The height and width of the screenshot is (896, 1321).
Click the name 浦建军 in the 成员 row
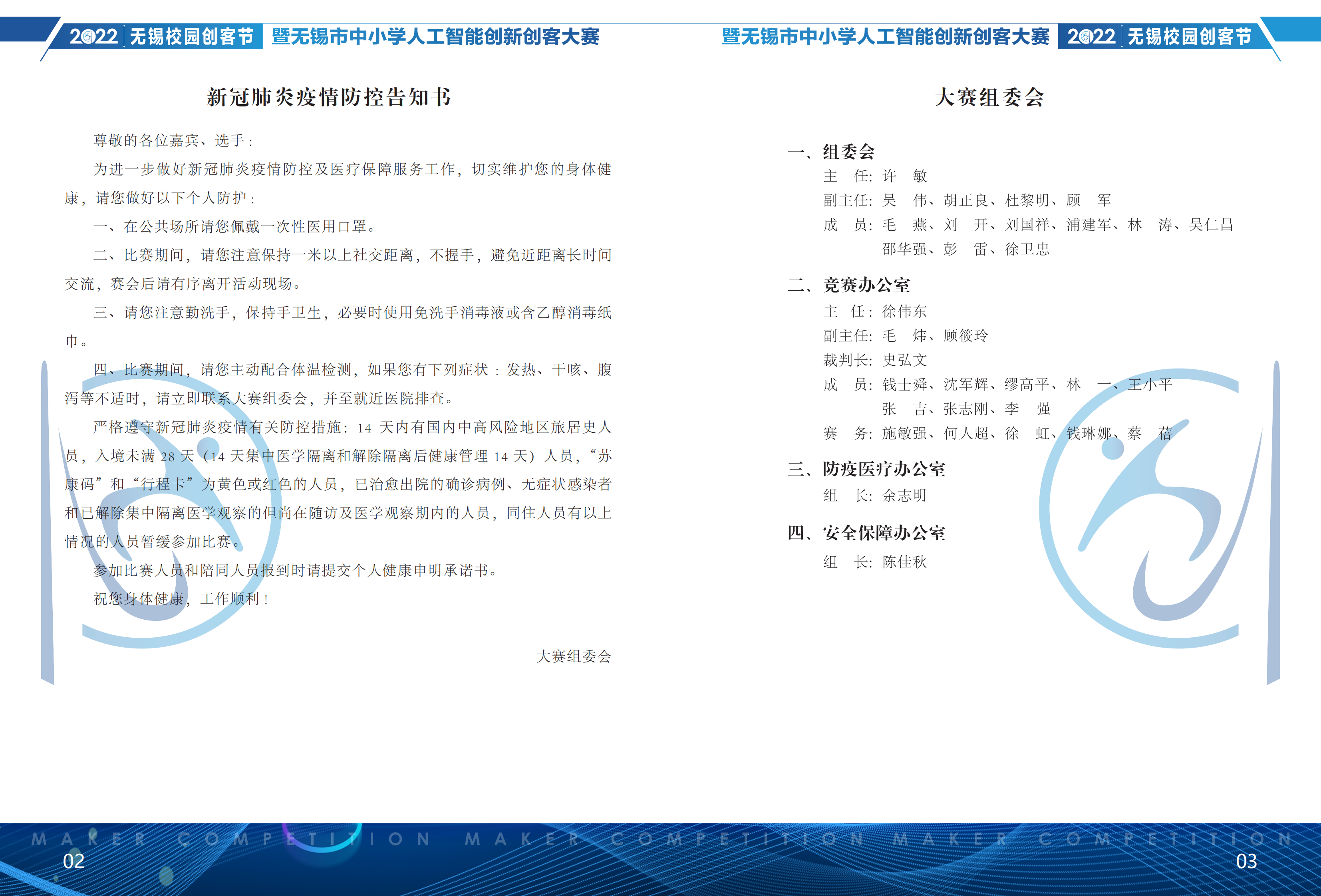[1089, 225]
